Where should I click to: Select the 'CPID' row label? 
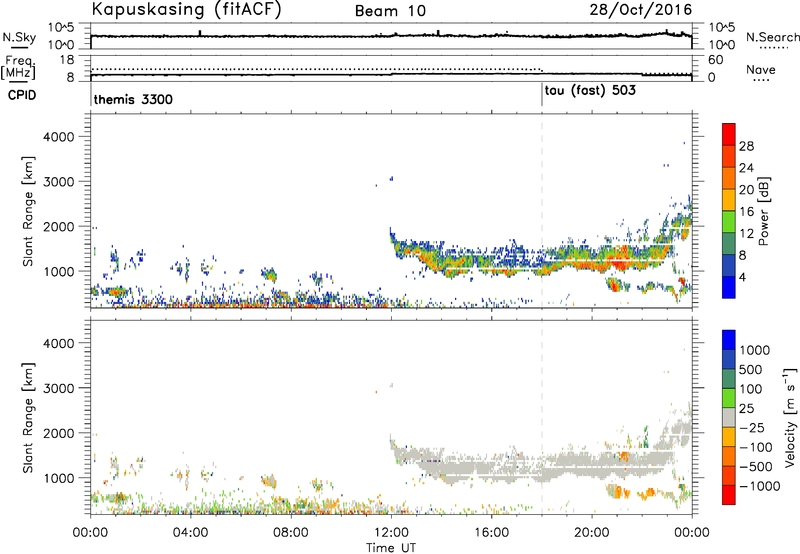22,95
